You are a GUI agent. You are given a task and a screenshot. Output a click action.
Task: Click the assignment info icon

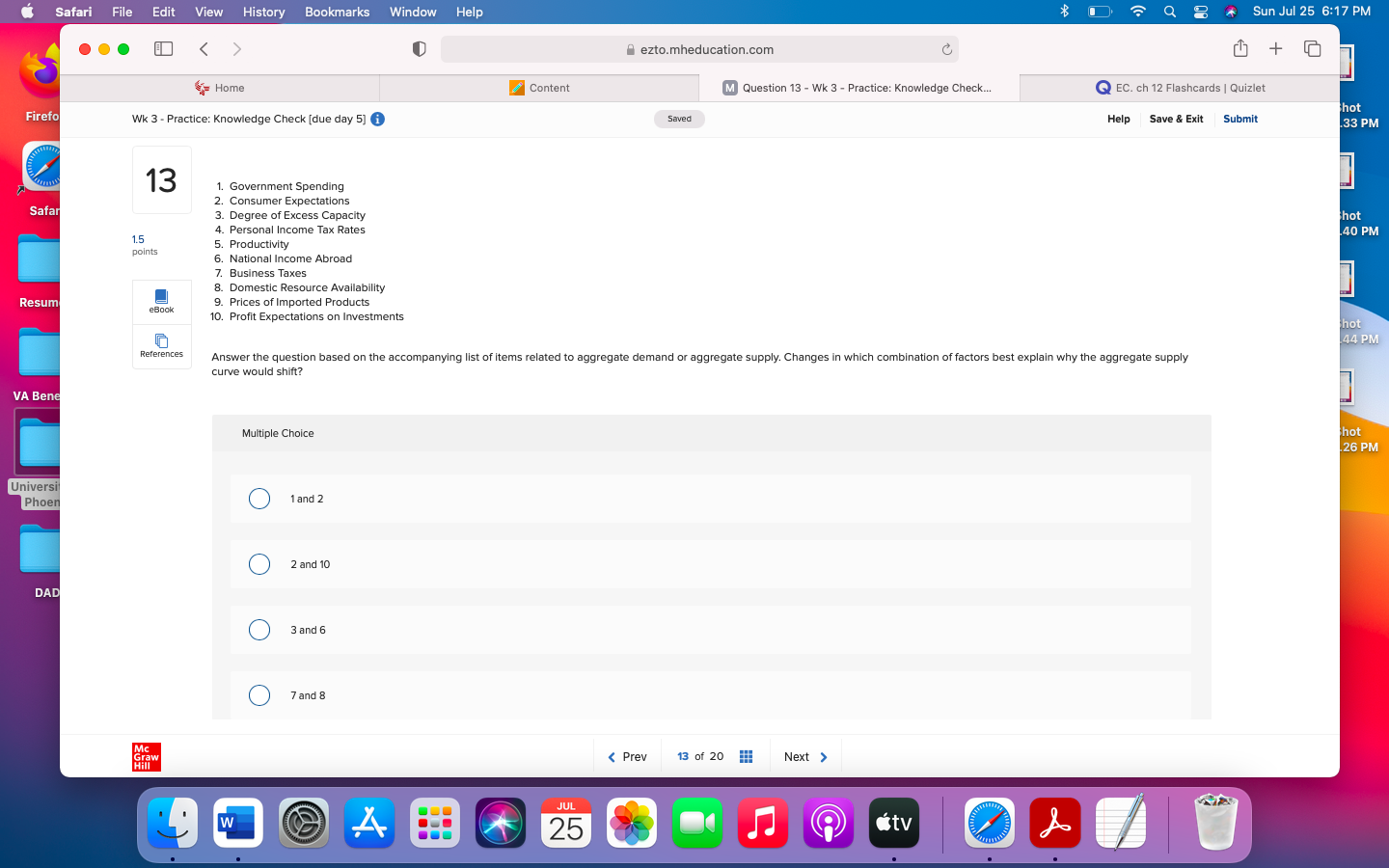click(377, 120)
